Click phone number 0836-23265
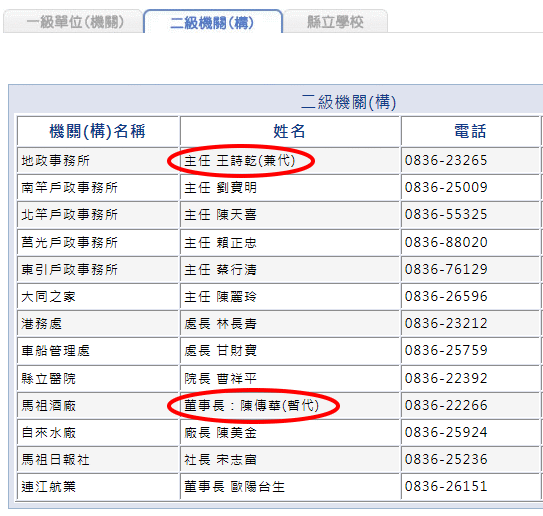This screenshot has width=543, height=516. pos(446,160)
